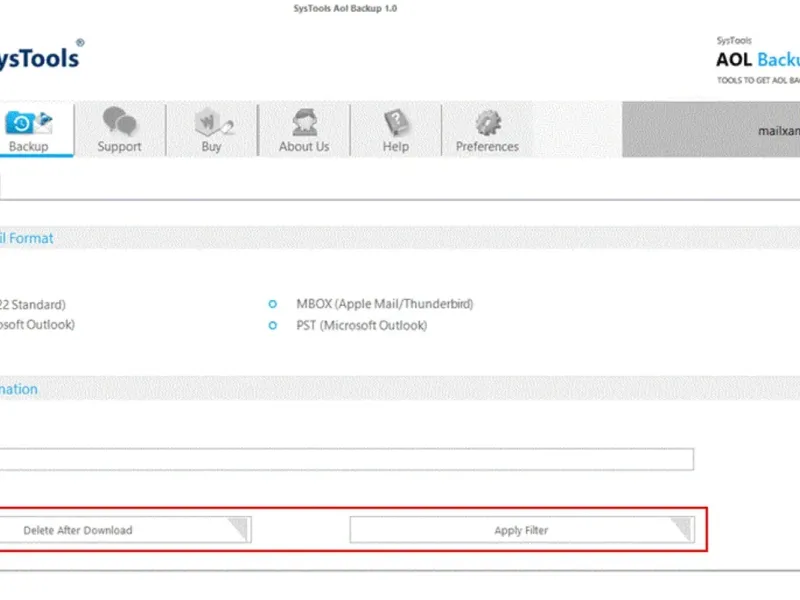Click the Preferences label
Screen dimensions: 800x600
pyautogui.click(x=487, y=146)
